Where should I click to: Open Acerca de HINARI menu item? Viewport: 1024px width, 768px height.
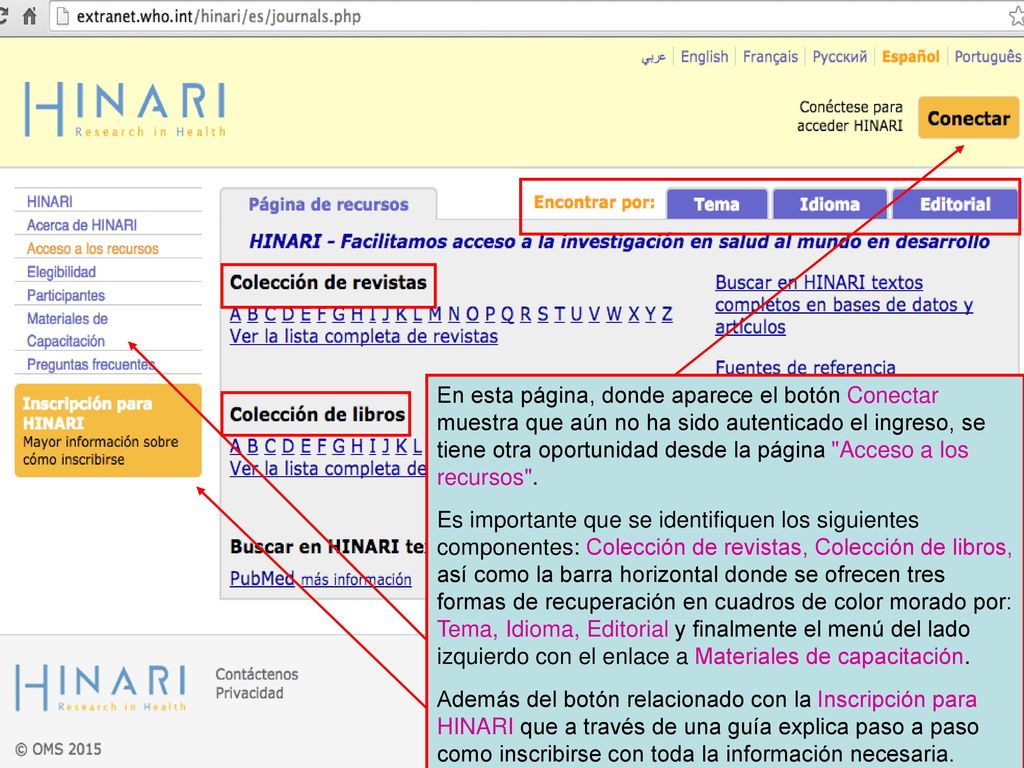click(x=82, y=225)
